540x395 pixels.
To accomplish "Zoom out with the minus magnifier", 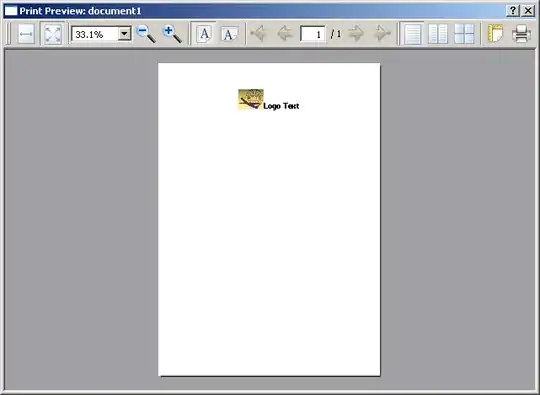I will tap(146, 34).
